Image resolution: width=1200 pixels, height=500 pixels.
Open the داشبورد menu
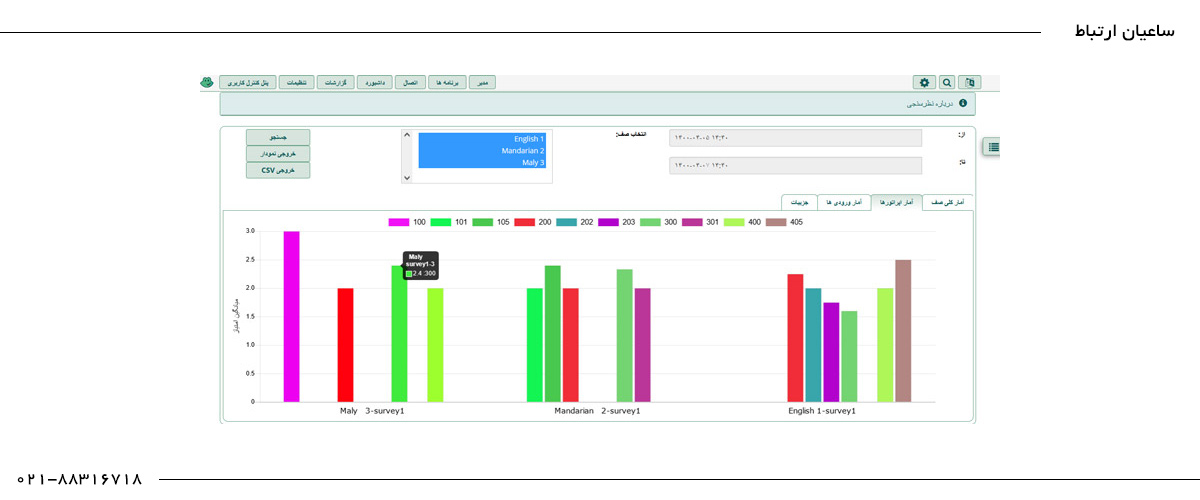click(373, 82)
